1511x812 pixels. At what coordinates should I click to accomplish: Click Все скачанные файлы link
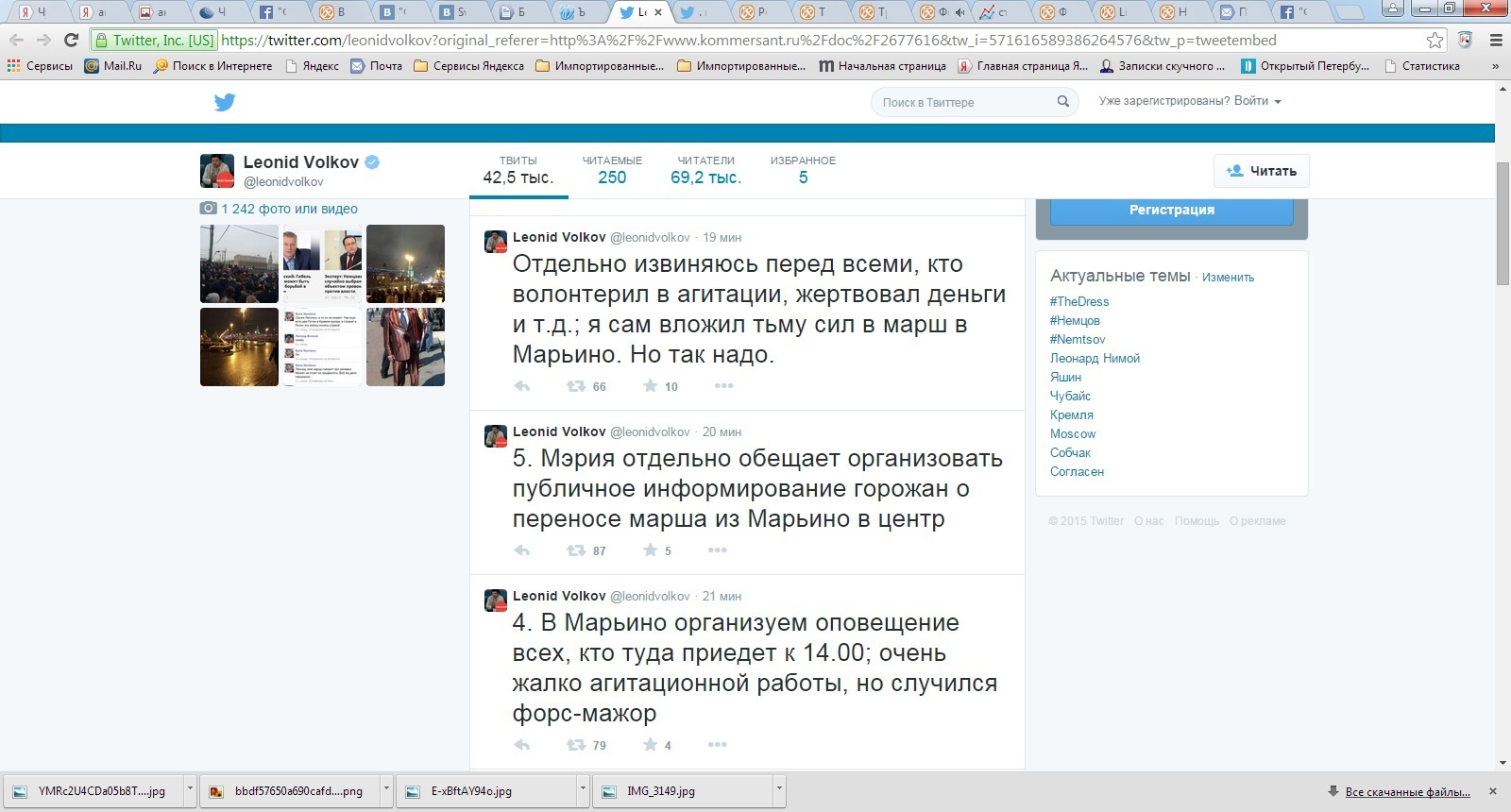click(1407, 791)
